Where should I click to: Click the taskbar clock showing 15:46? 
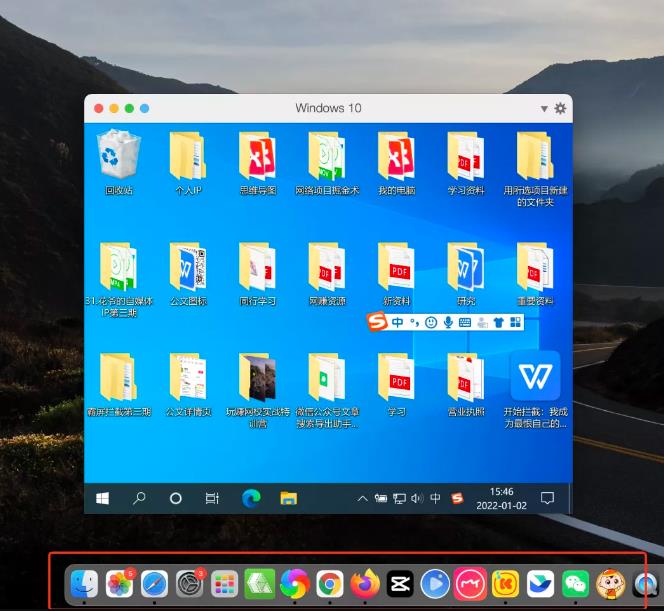point(502,498)
